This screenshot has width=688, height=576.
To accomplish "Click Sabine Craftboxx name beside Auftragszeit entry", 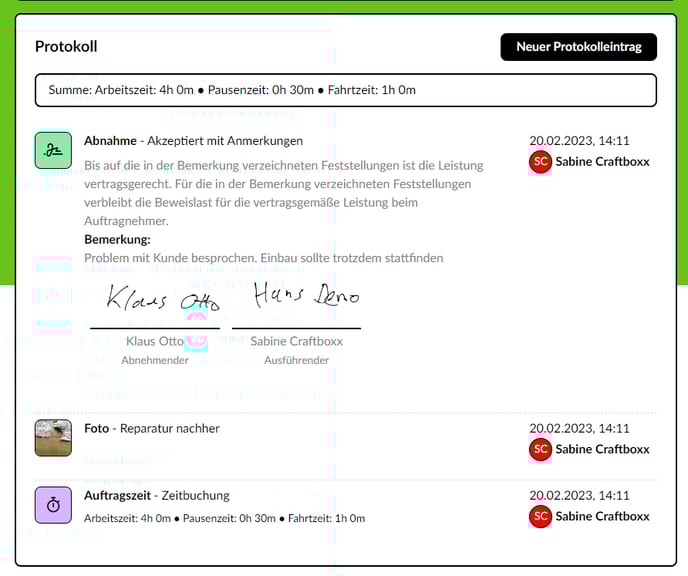I will pos(602,516).
